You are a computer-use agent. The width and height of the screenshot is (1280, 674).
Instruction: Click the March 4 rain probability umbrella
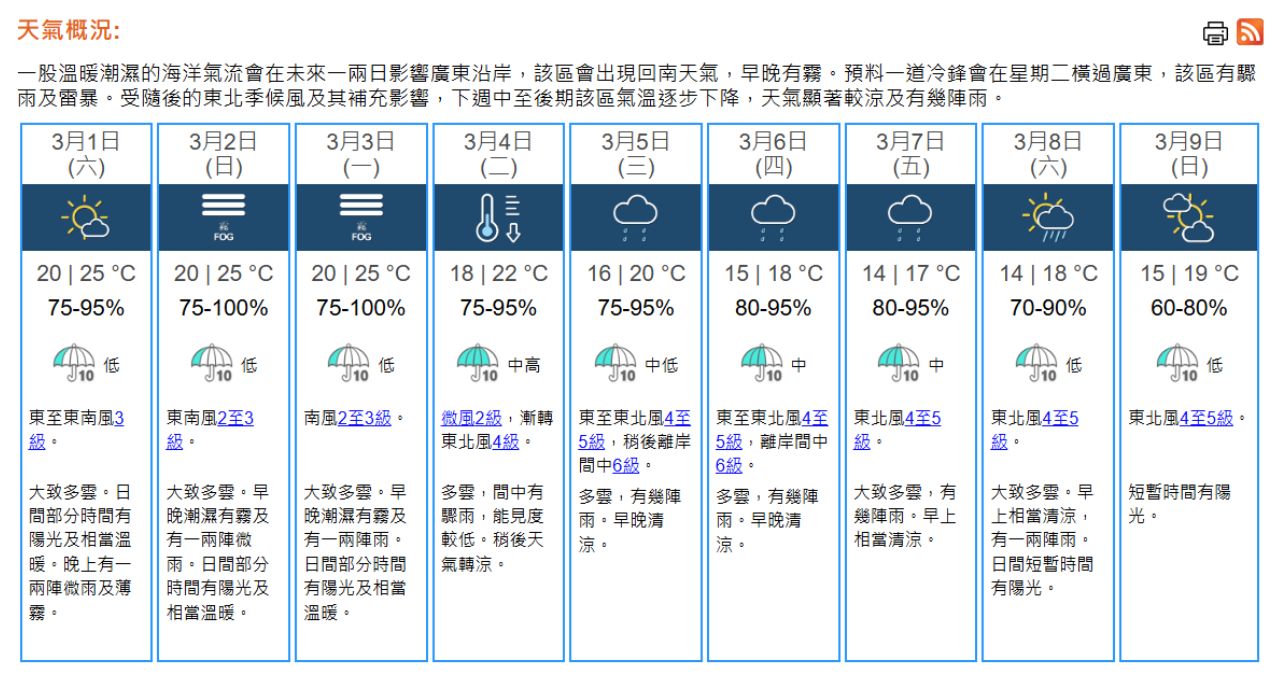[478, 363]
